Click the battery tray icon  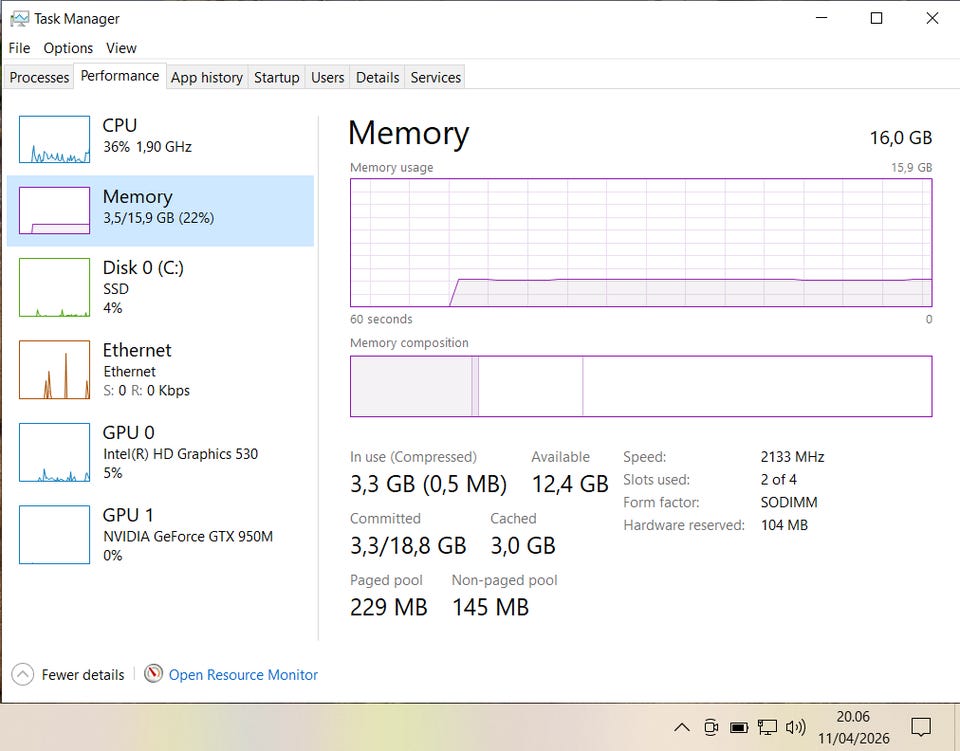click(x=739, y=727)
